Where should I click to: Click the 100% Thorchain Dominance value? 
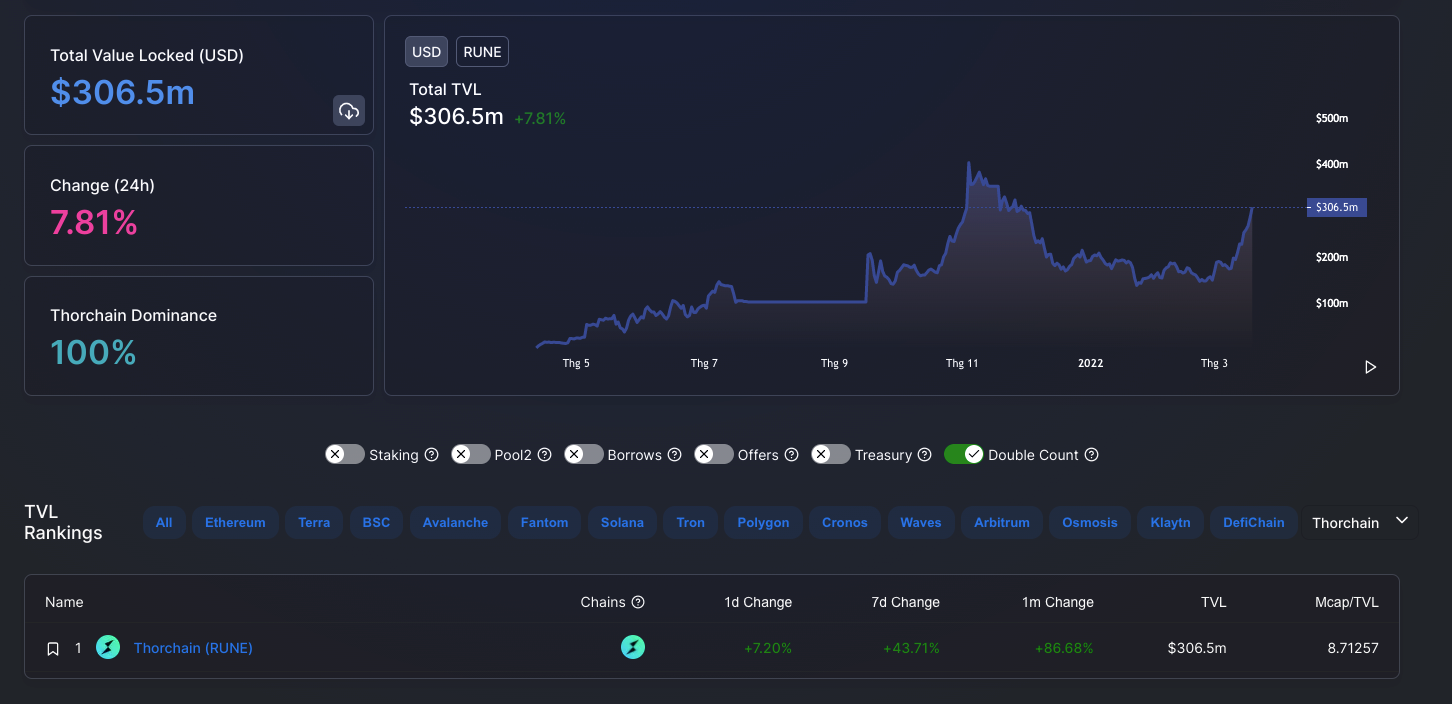coord(93,353)
